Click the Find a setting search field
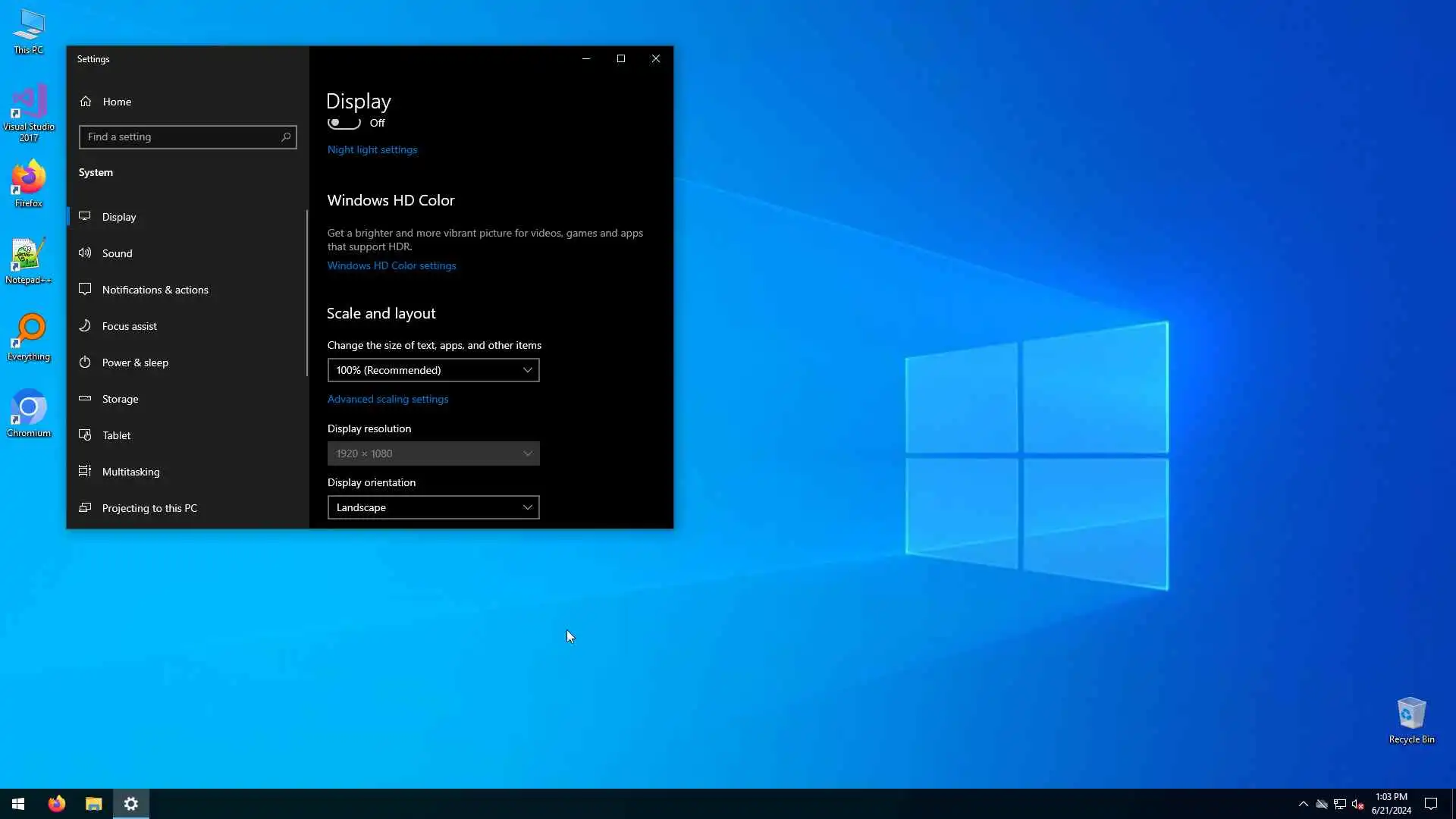The image size is (1456, 819). point(178,137)
